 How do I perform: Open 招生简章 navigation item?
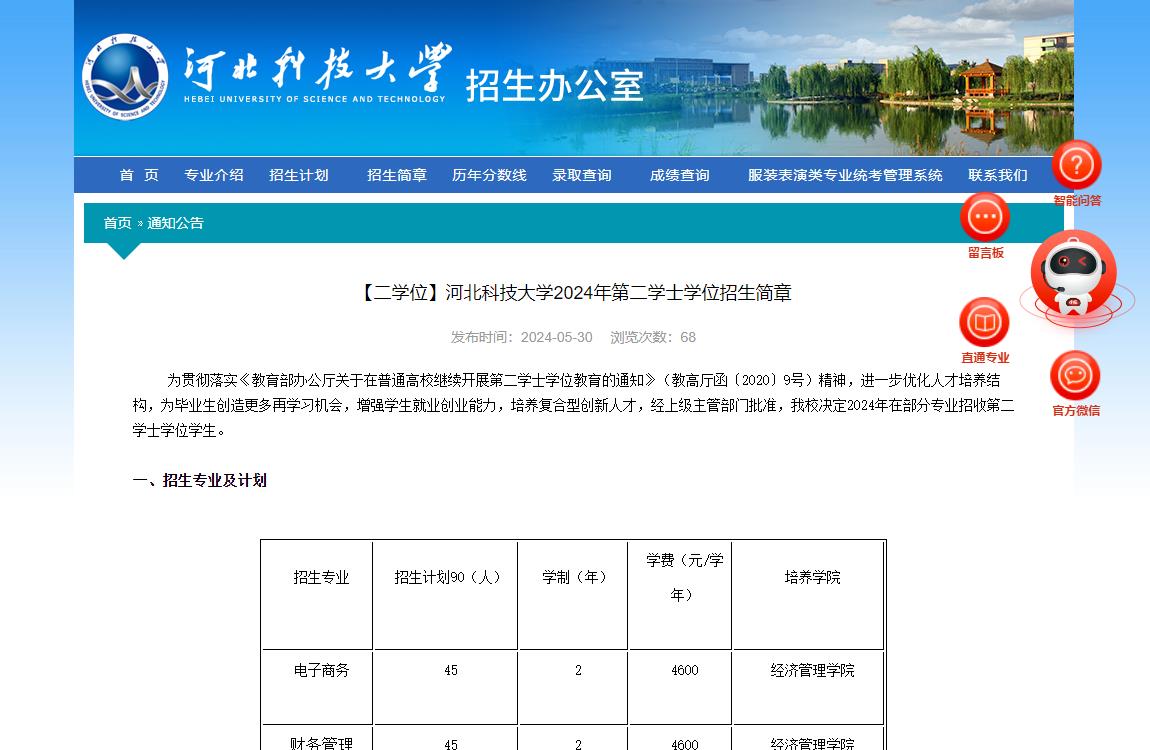397,175
